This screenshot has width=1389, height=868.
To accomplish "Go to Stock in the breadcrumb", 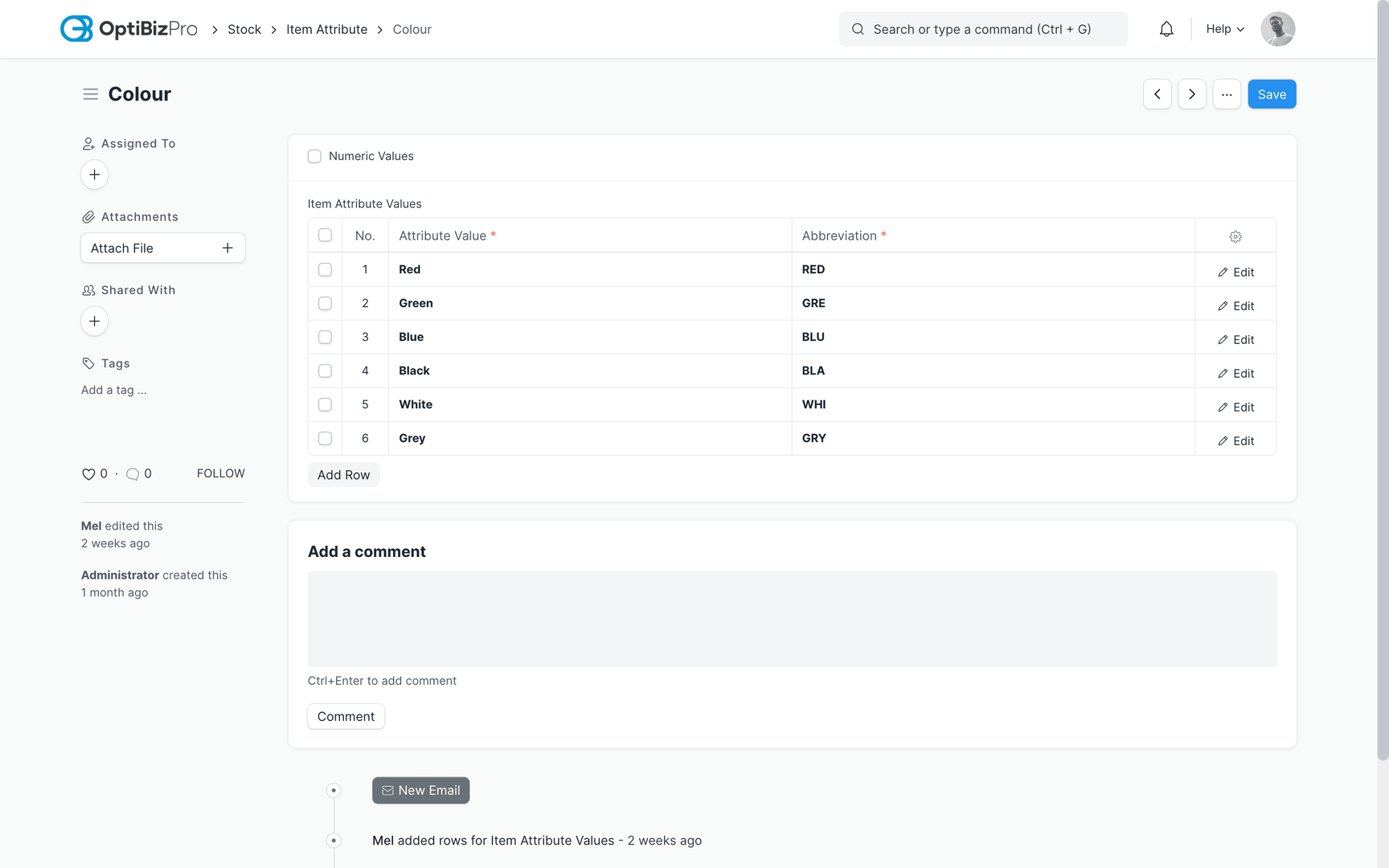I will tap(244, 29).
